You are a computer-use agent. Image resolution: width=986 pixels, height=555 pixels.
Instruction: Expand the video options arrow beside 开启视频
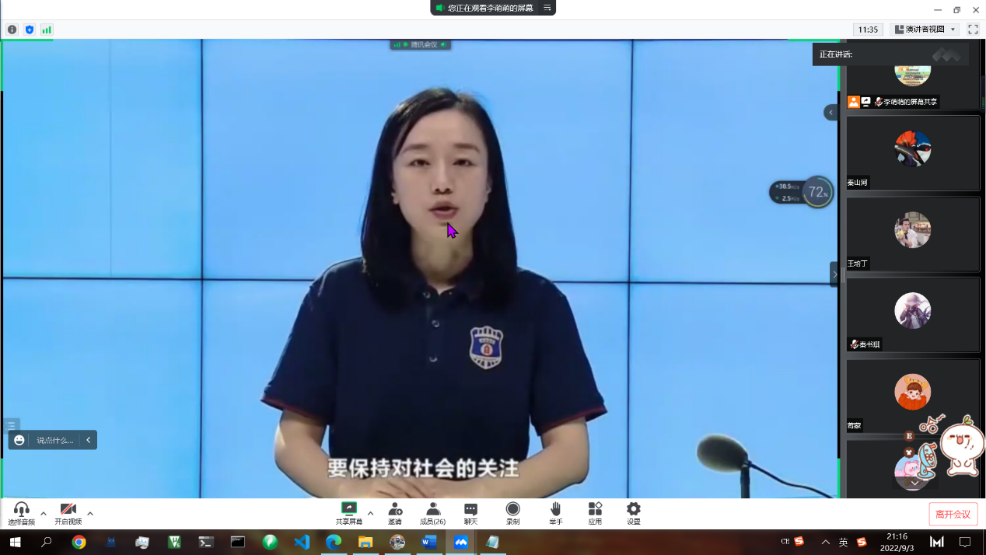point(90,513)
